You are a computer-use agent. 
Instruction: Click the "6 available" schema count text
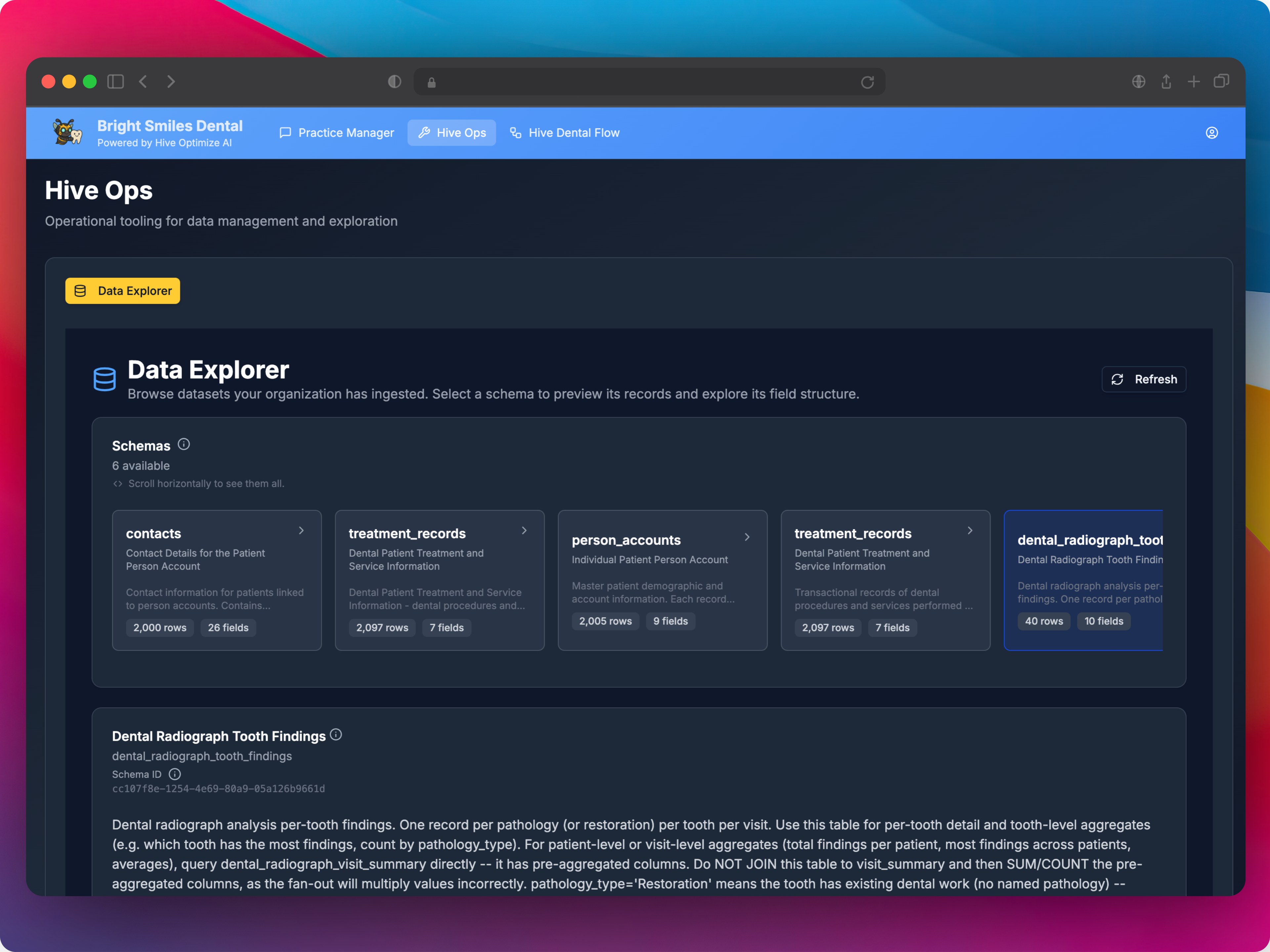[141, 466]
